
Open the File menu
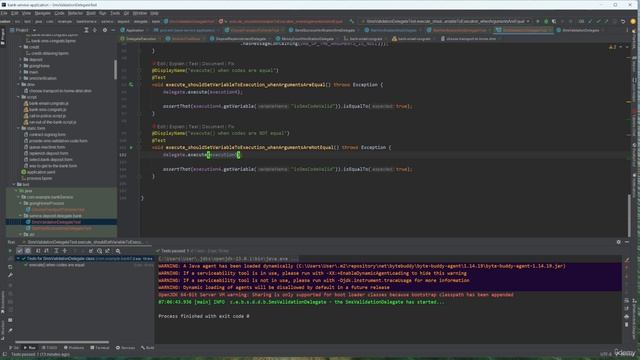[x=4, y=13]
